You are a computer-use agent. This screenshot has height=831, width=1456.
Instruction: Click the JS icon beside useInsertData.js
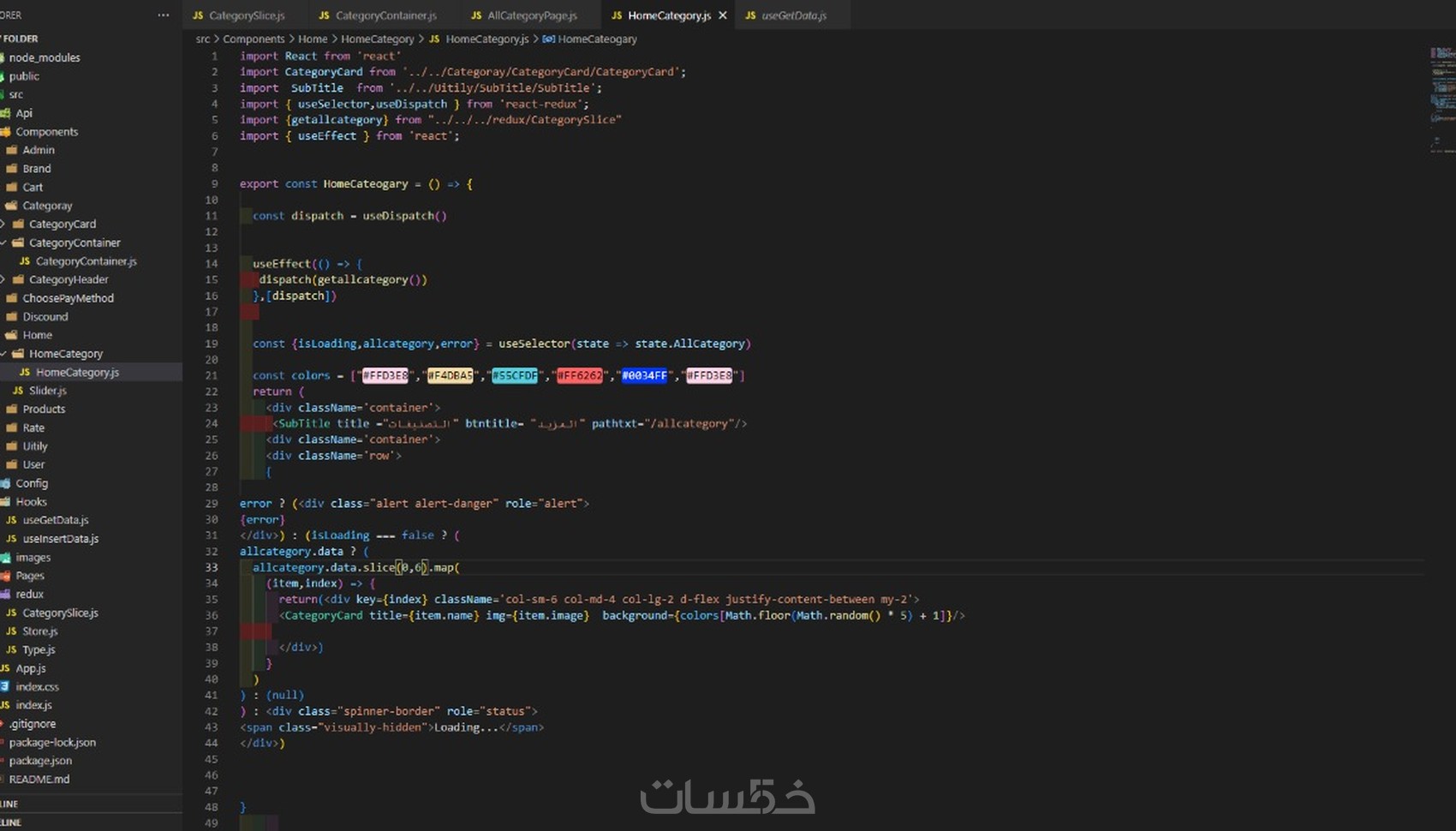[11, 539]
